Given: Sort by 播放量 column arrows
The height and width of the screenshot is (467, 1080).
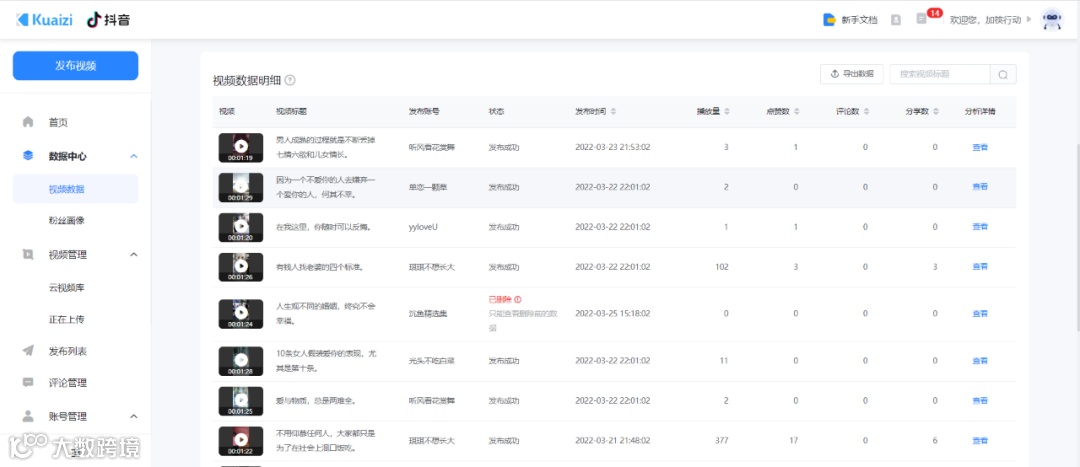Looking at the screenshot, I should 727,112.
